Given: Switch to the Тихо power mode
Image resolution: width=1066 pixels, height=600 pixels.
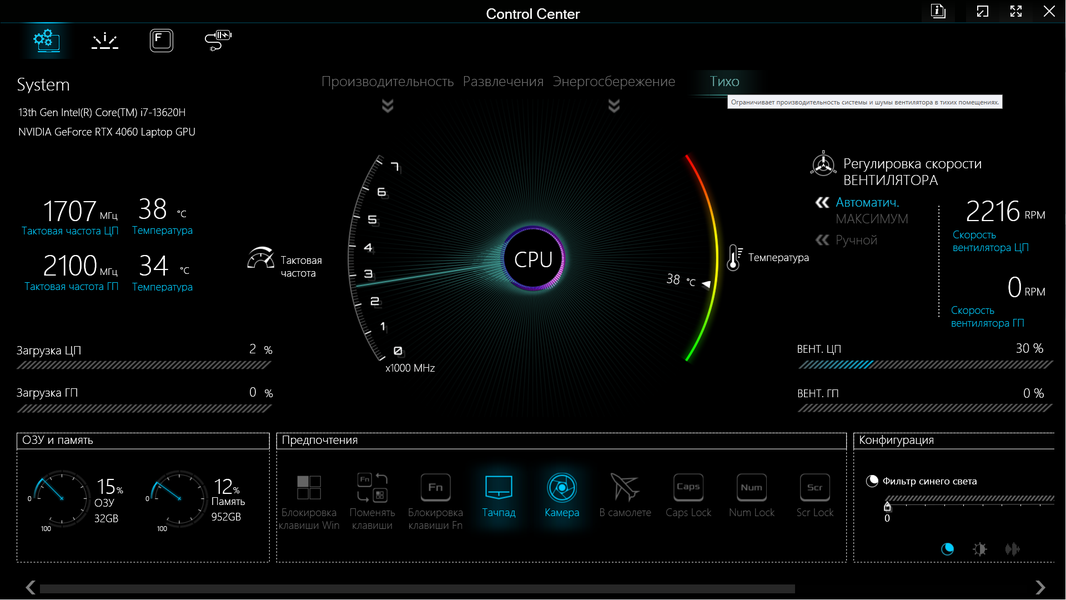Looking at the screenshot, I should pyautogui.click(x=724, y=82).
